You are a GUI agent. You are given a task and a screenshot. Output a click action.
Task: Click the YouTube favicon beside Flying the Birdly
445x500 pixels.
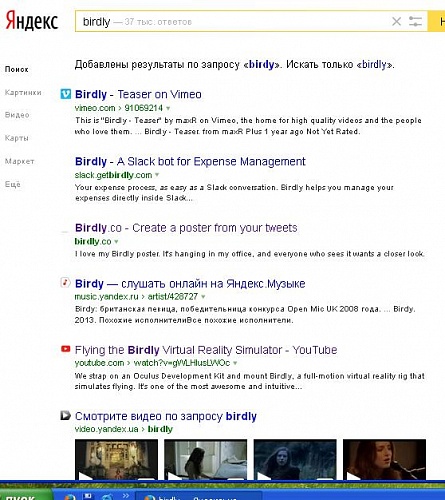point(66,349)
